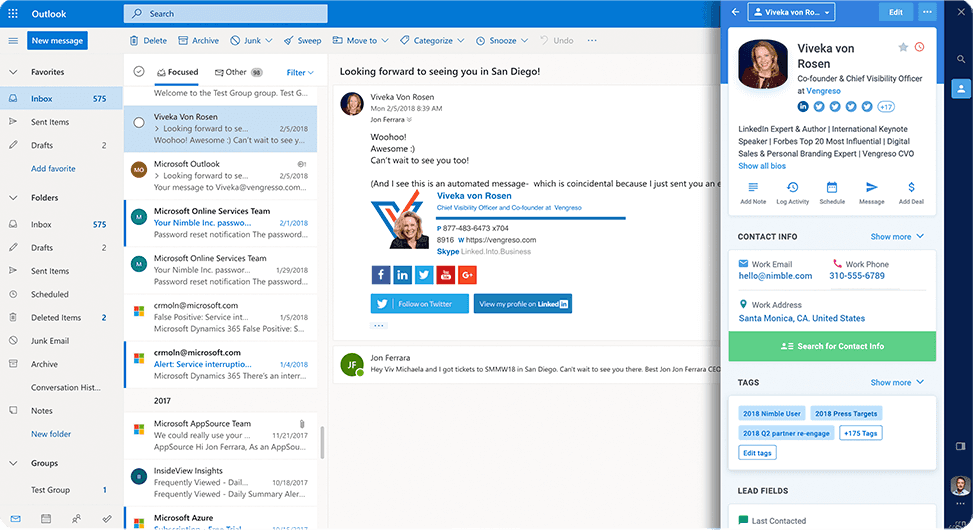Screen dimensions: 973x530
Task: Click the Nimble Edit button
Action: pos(896,12)
